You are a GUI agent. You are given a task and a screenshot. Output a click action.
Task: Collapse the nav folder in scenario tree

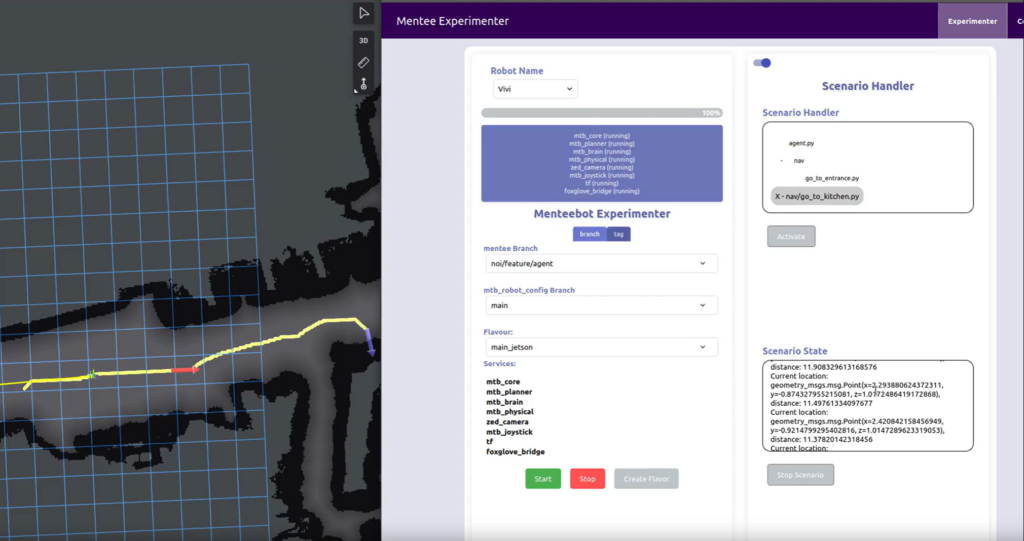coord(781,161)
